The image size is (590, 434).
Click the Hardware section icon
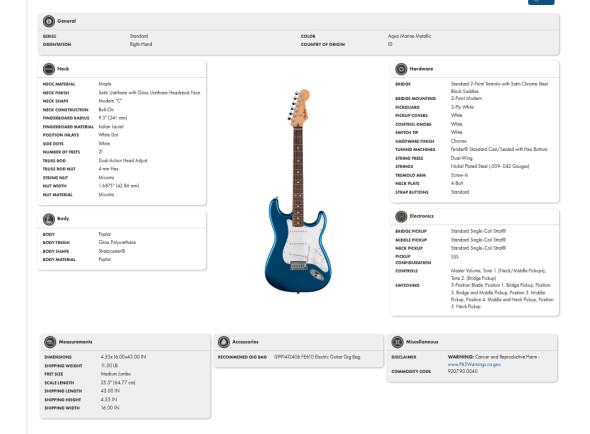[401, 69]
